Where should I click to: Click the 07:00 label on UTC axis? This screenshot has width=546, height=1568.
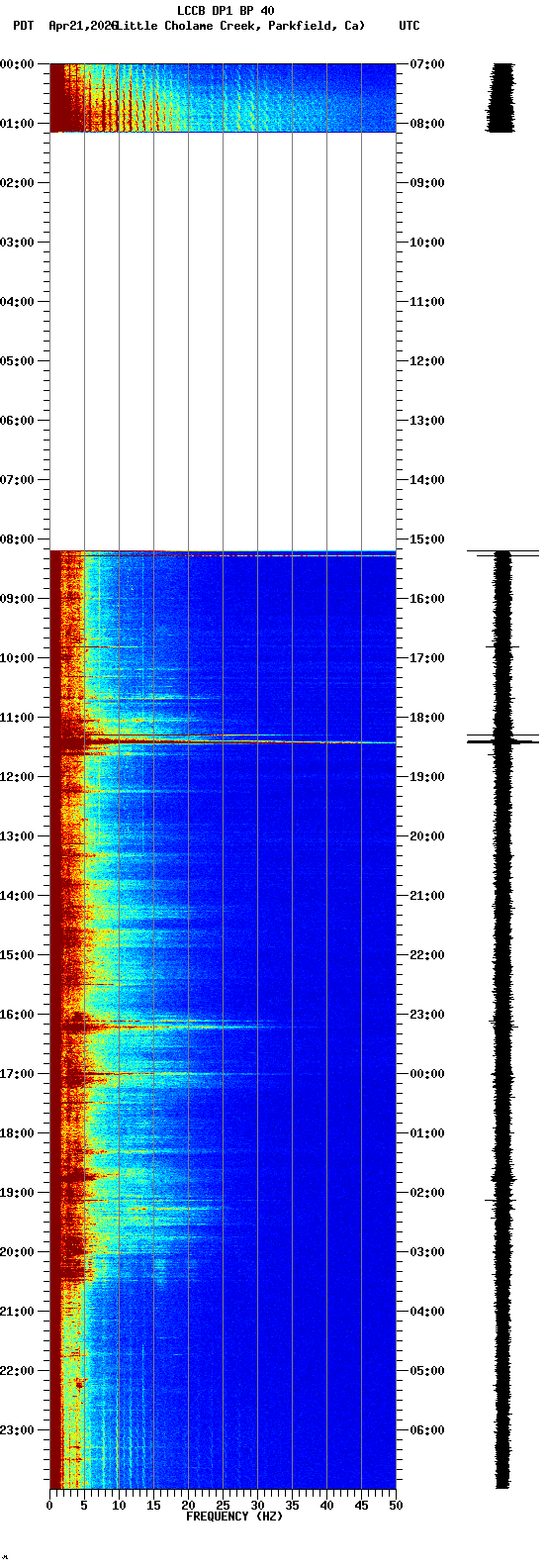click(427, 64)
